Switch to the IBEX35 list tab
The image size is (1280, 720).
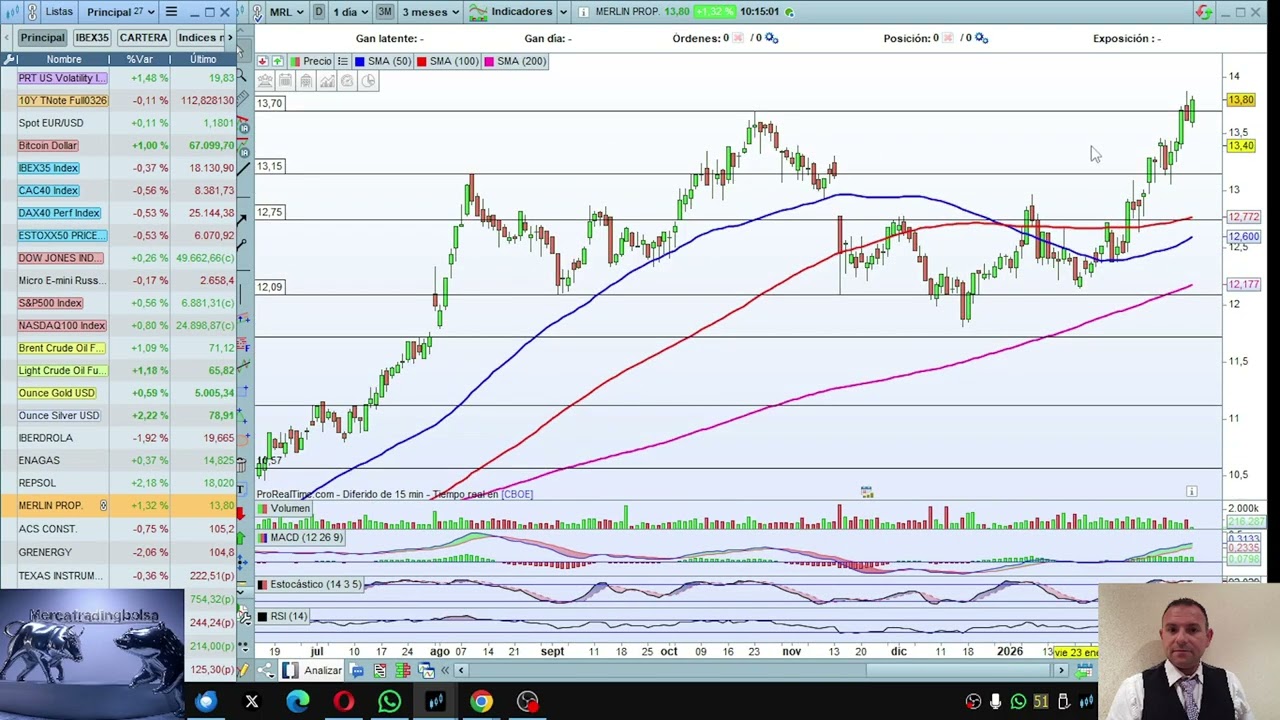[92, 37]
